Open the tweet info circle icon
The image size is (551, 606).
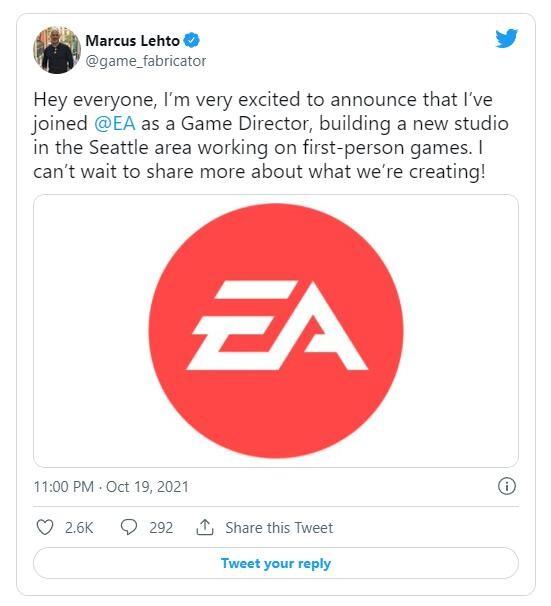pos(507,486)
